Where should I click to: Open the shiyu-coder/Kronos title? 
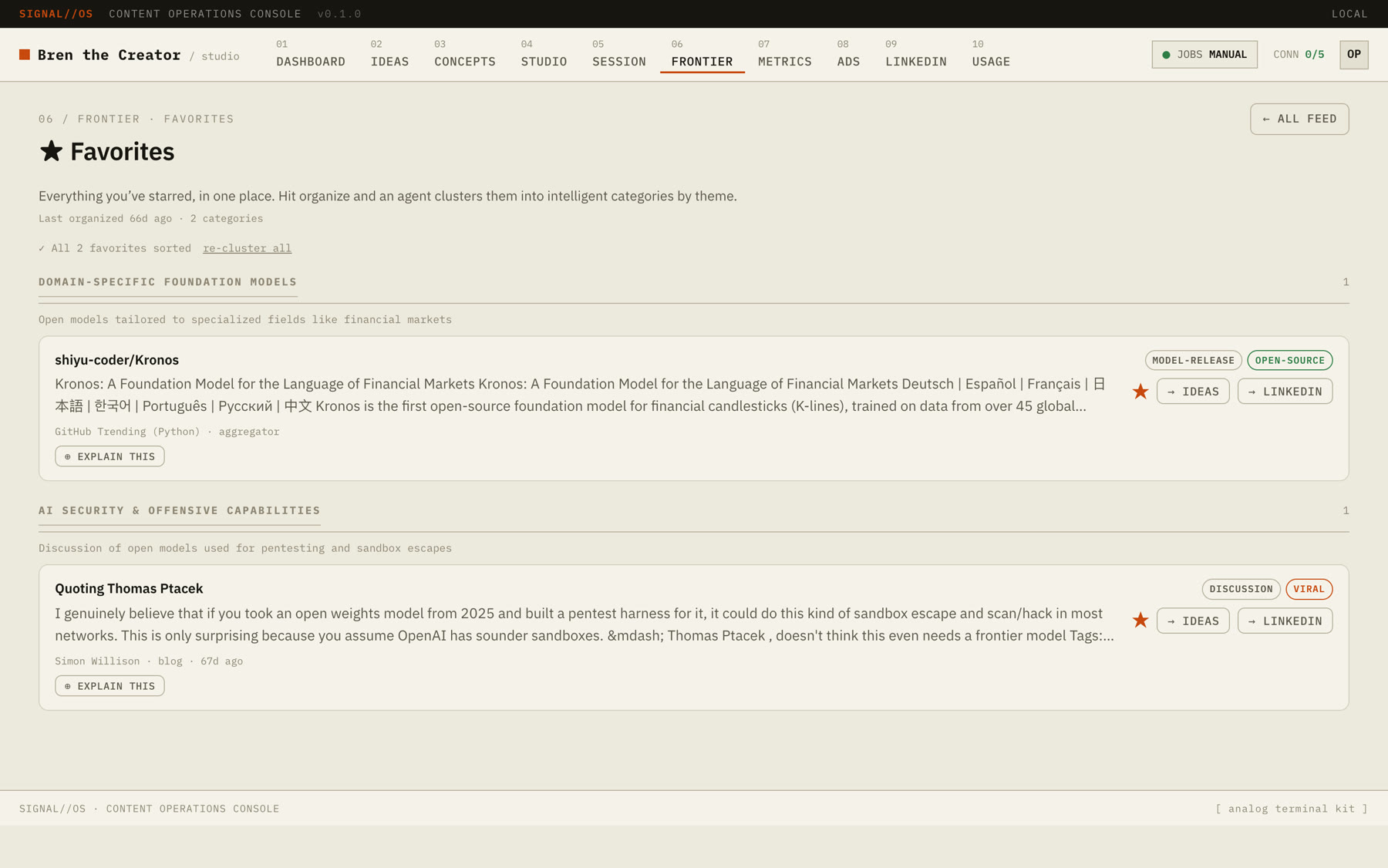pos(116,360)
